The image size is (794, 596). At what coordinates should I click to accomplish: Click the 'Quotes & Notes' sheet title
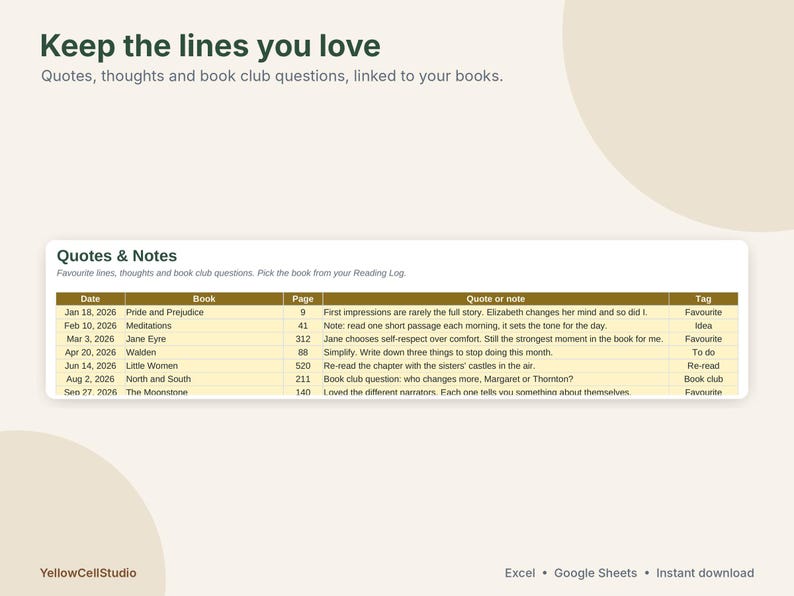click(x=117, y=256)
